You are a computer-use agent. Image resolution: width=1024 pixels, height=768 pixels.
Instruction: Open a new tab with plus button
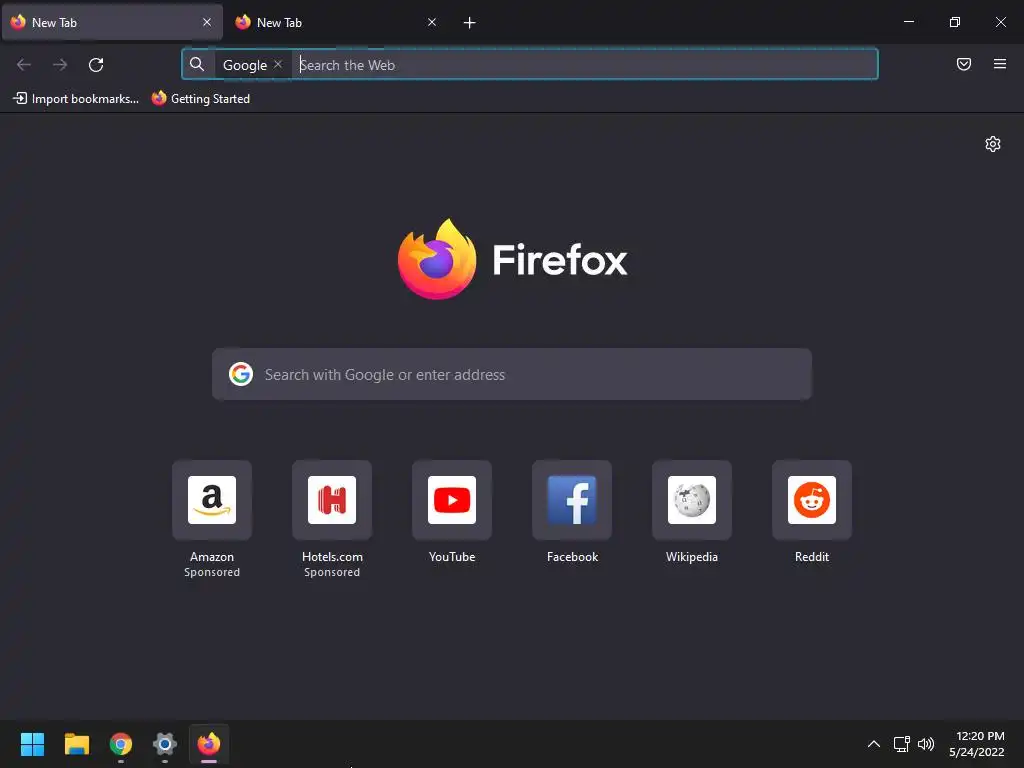pyautogui.click(x=470, y=23)
